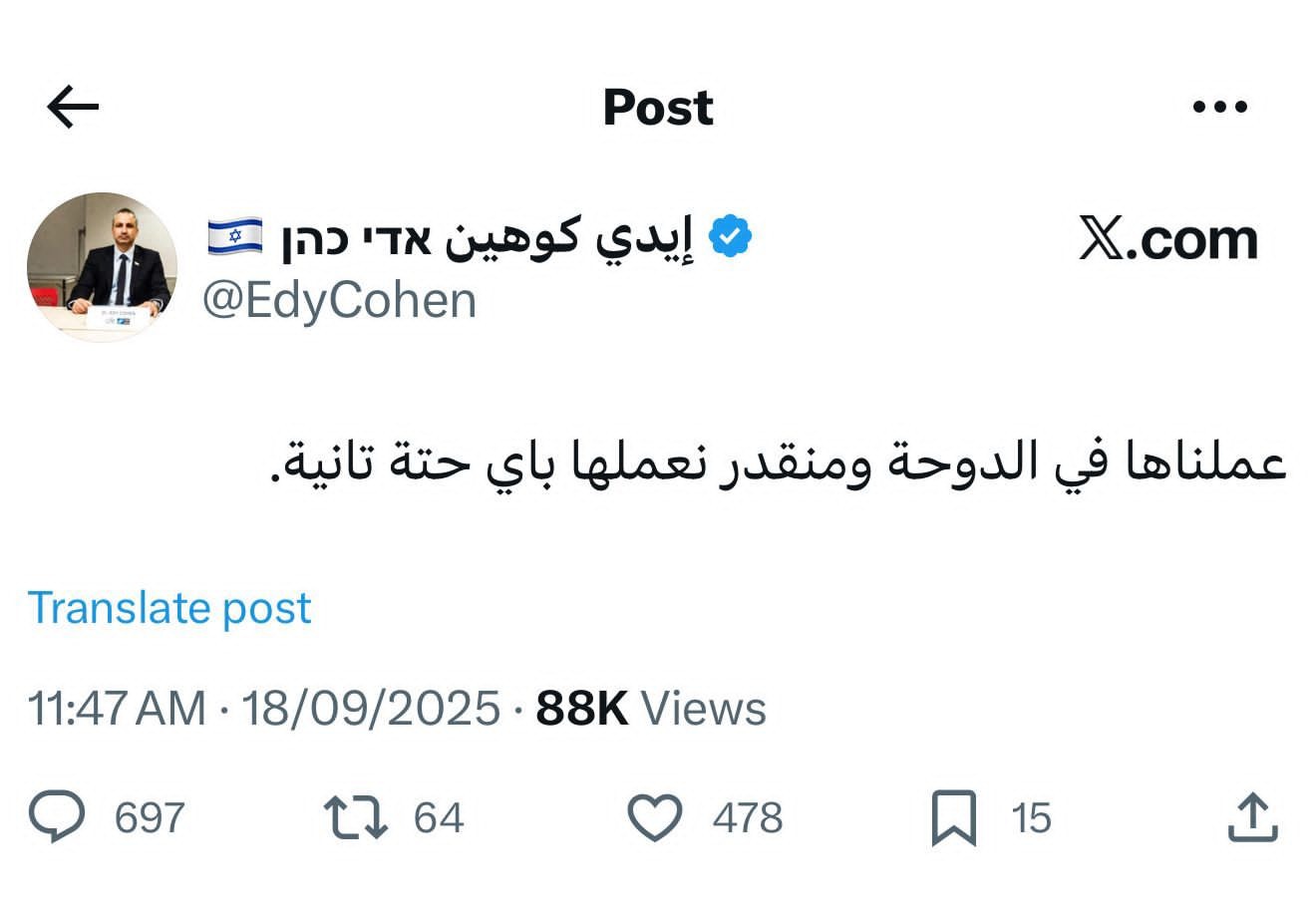1316x915 pixels.
Task: Open the author's profile picture
Action: [102, 267]
